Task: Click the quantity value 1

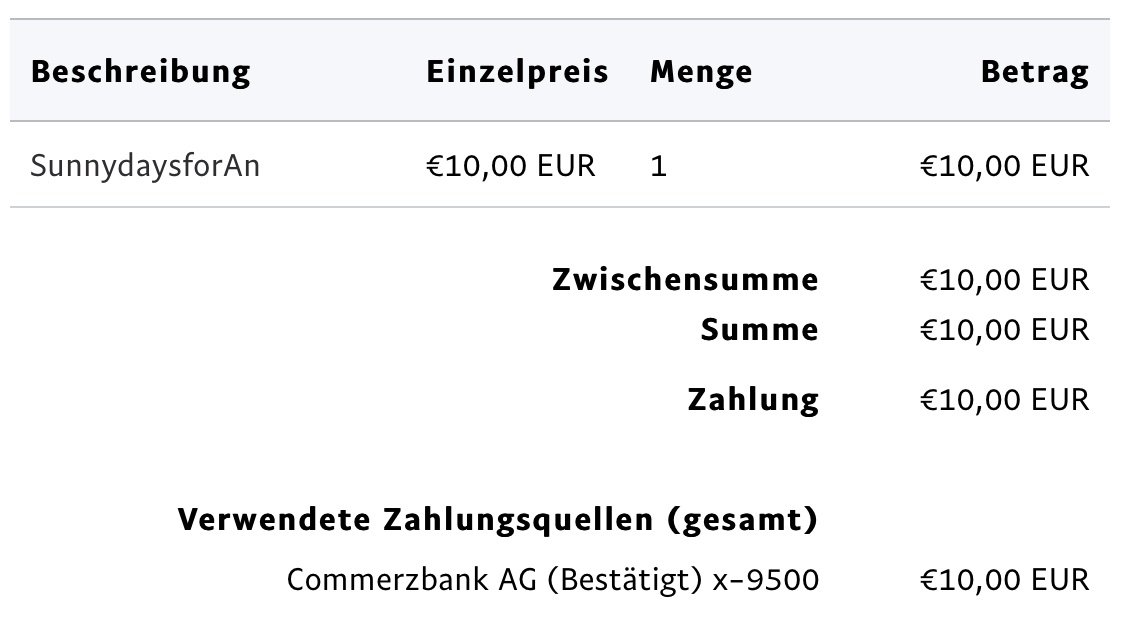Action: click(658, 166)
